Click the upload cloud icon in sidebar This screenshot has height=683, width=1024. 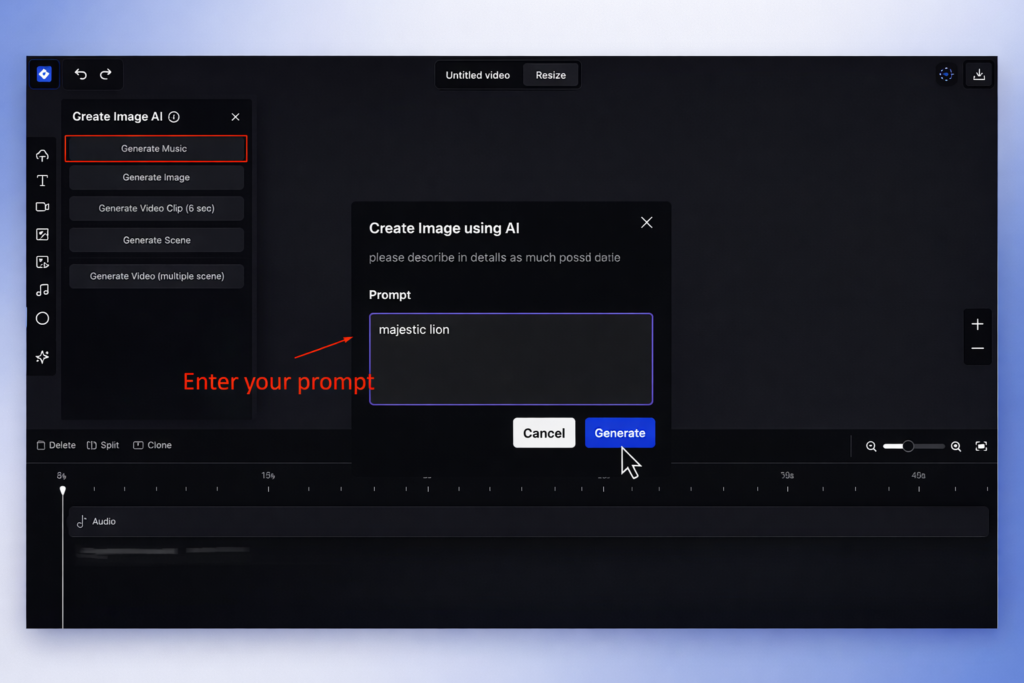tap(42, 155)
